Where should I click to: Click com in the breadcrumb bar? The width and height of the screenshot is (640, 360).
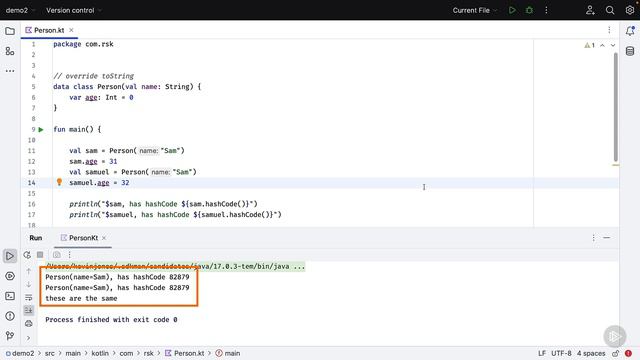click(x=126, y=353)
